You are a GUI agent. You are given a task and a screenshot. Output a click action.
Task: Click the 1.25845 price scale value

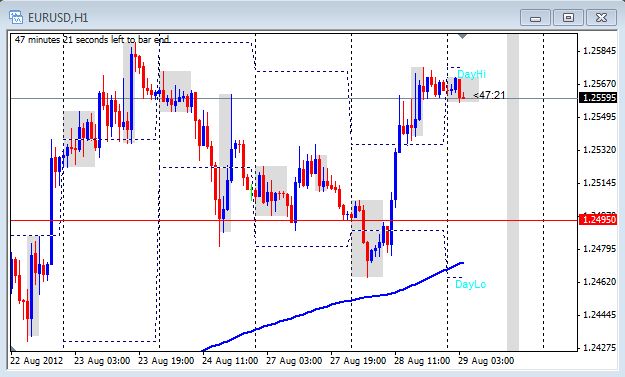(x=599, y=51)
